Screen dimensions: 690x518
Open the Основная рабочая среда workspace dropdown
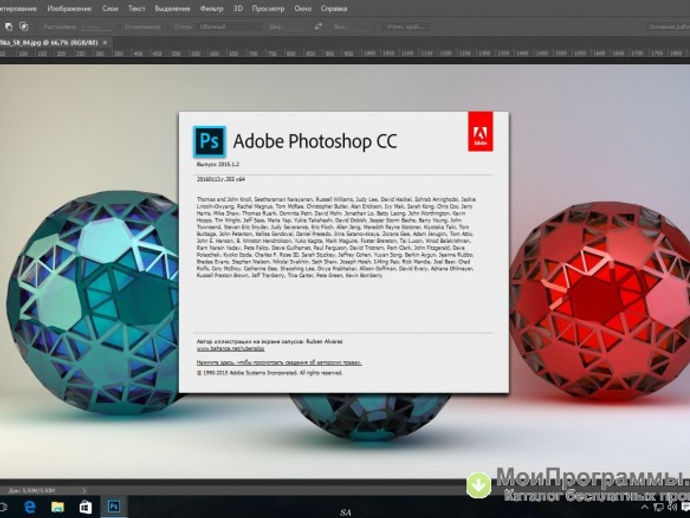[668, 27]
